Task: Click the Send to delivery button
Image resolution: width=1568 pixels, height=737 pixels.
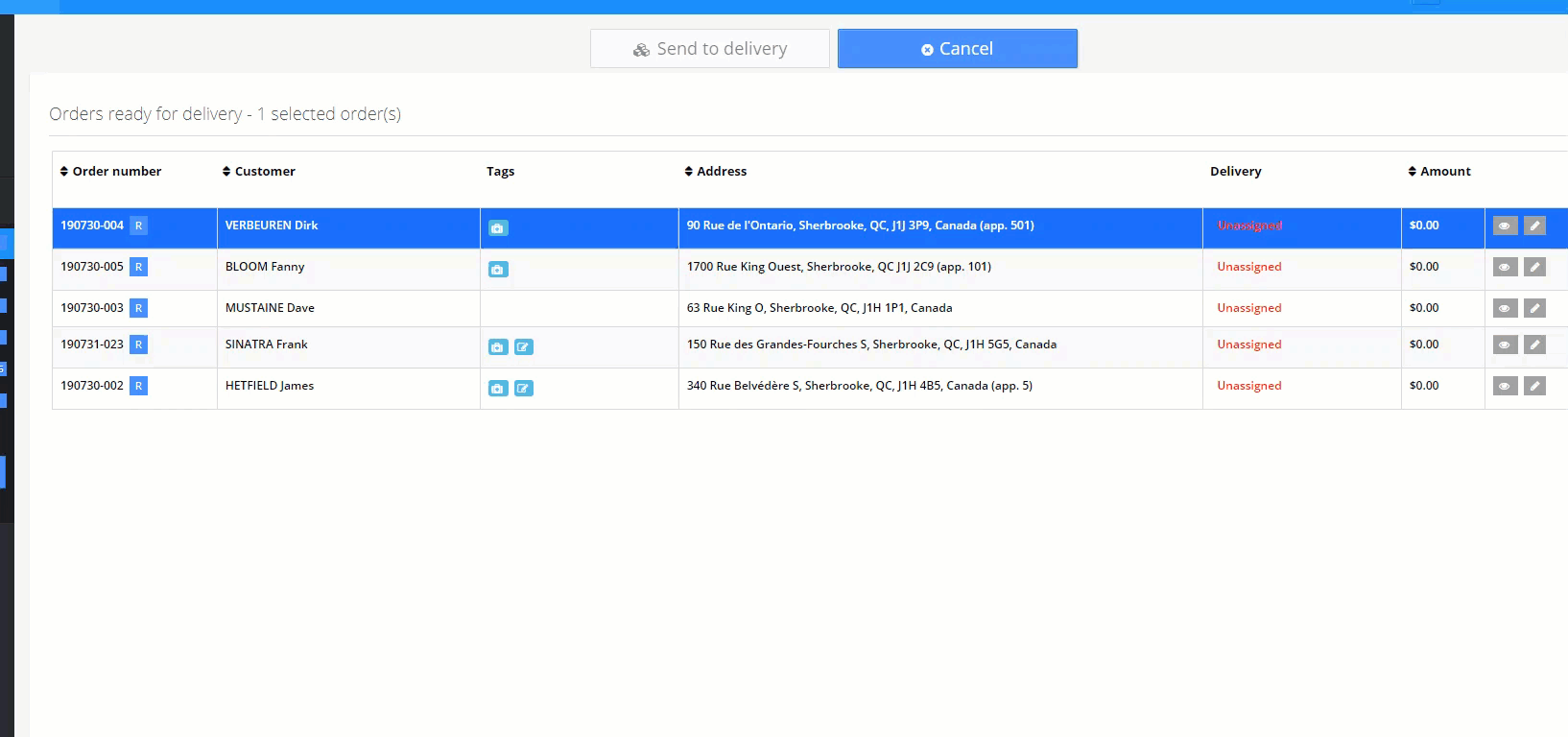Action: 710,49
